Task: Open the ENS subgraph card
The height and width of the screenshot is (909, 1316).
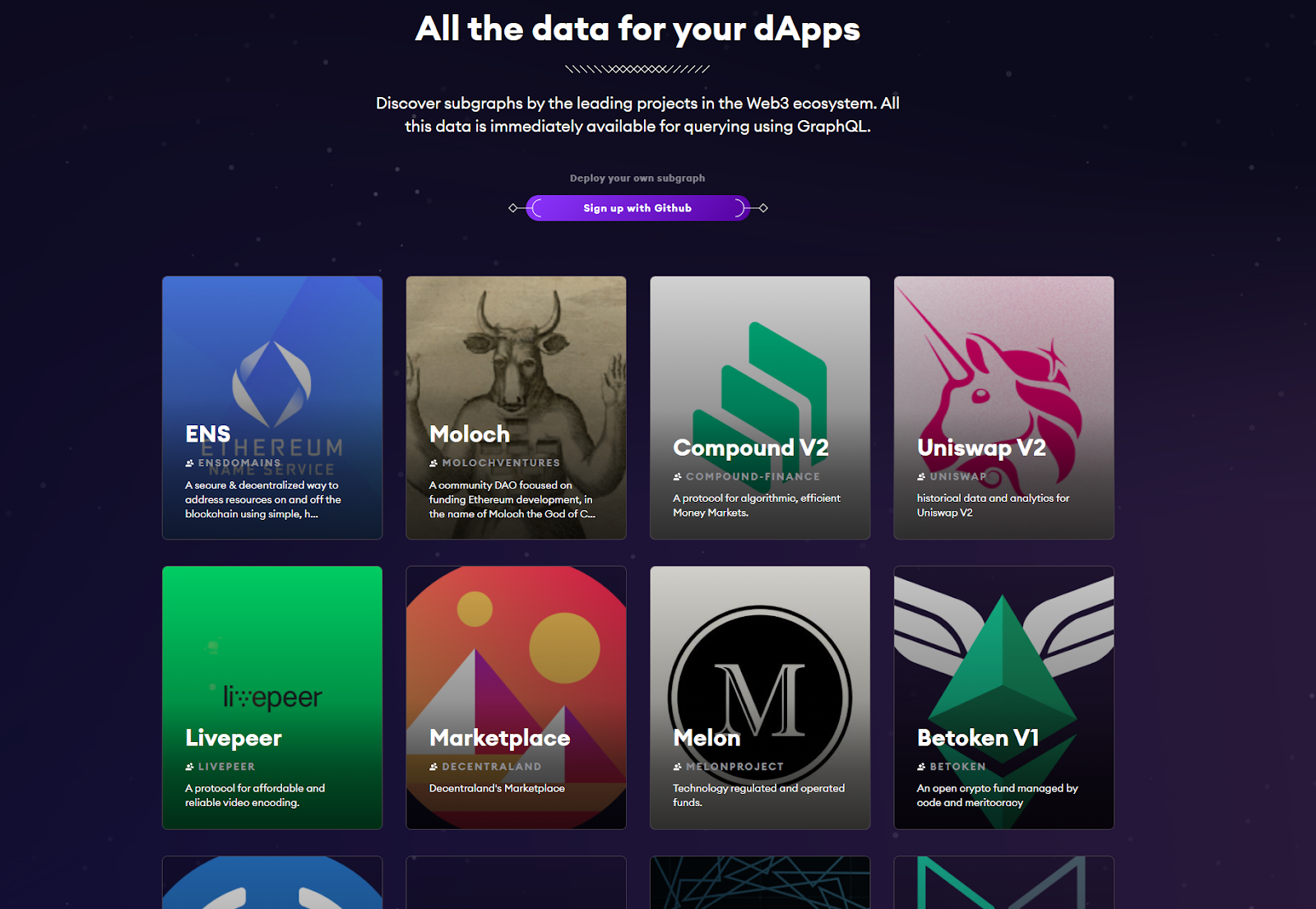Action: point(272,408)
